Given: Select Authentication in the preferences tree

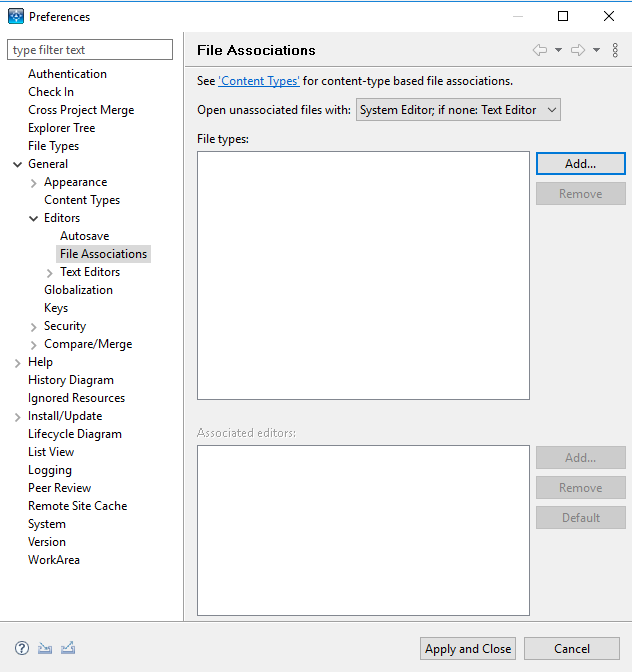Looking at the screenshot, I should click(67, 74).
